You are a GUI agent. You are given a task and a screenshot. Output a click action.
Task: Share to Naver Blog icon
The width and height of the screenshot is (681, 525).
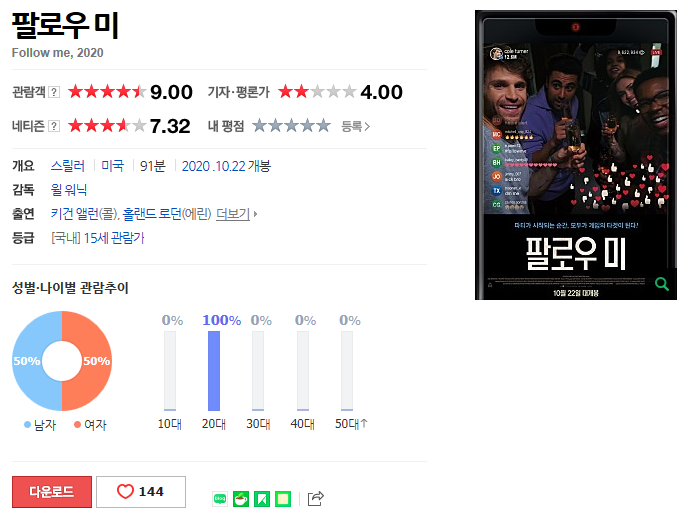pos(220,499)
